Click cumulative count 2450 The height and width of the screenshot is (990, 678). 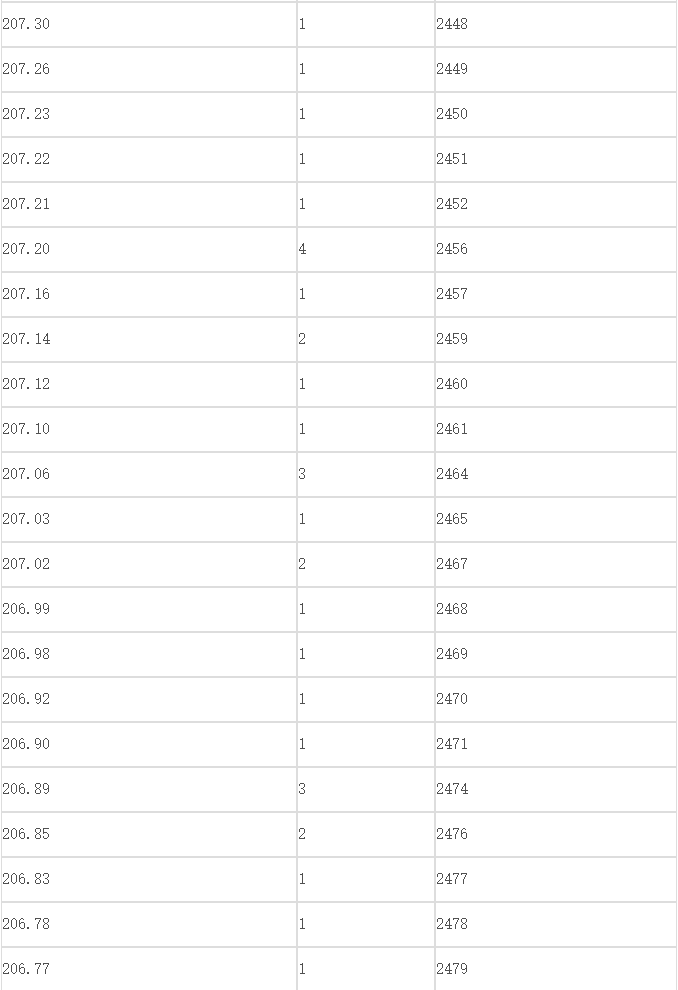[555, 114]
